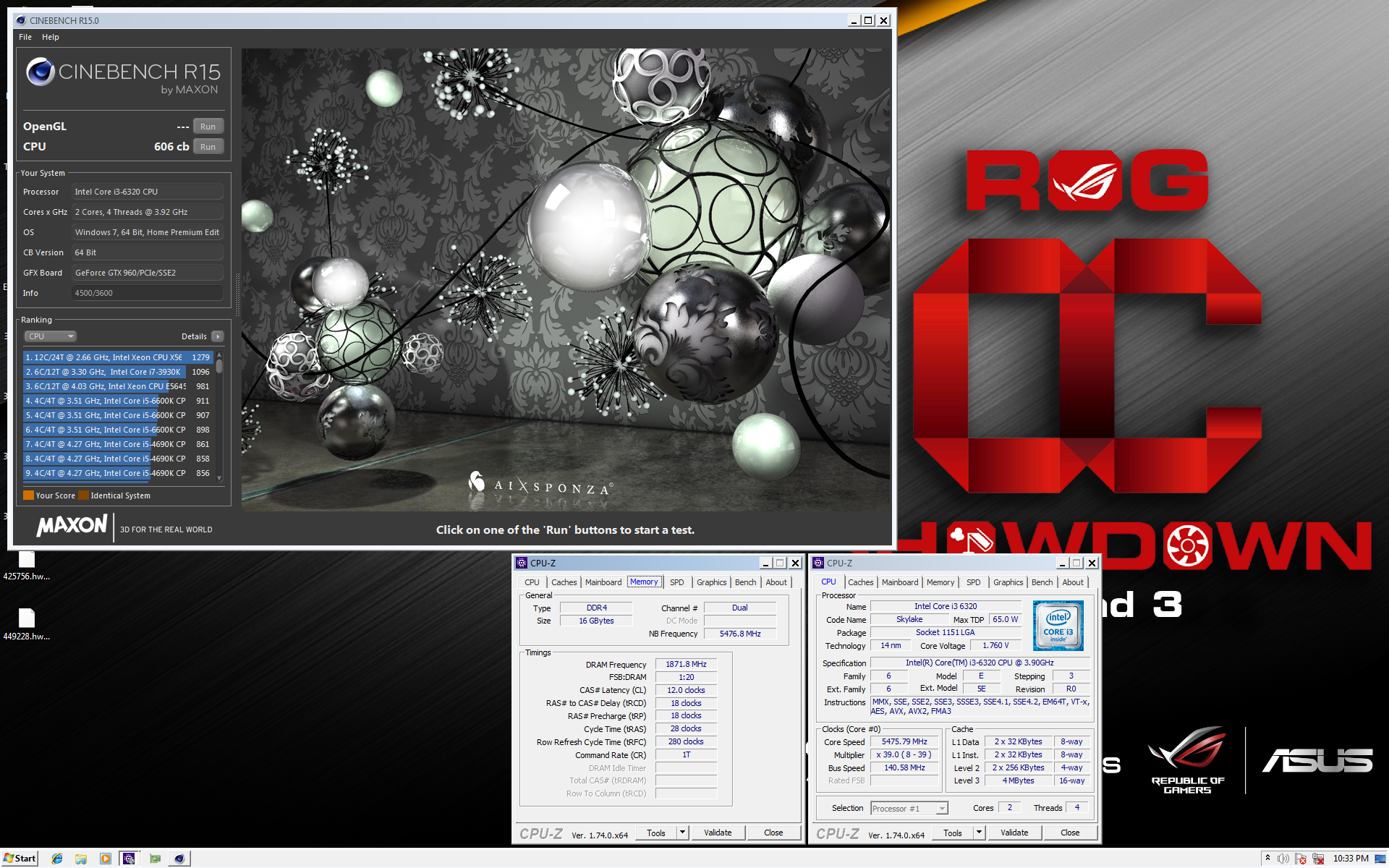
Task: Select ranking row 4 scoring 911
Action: [x=118, y=401]
